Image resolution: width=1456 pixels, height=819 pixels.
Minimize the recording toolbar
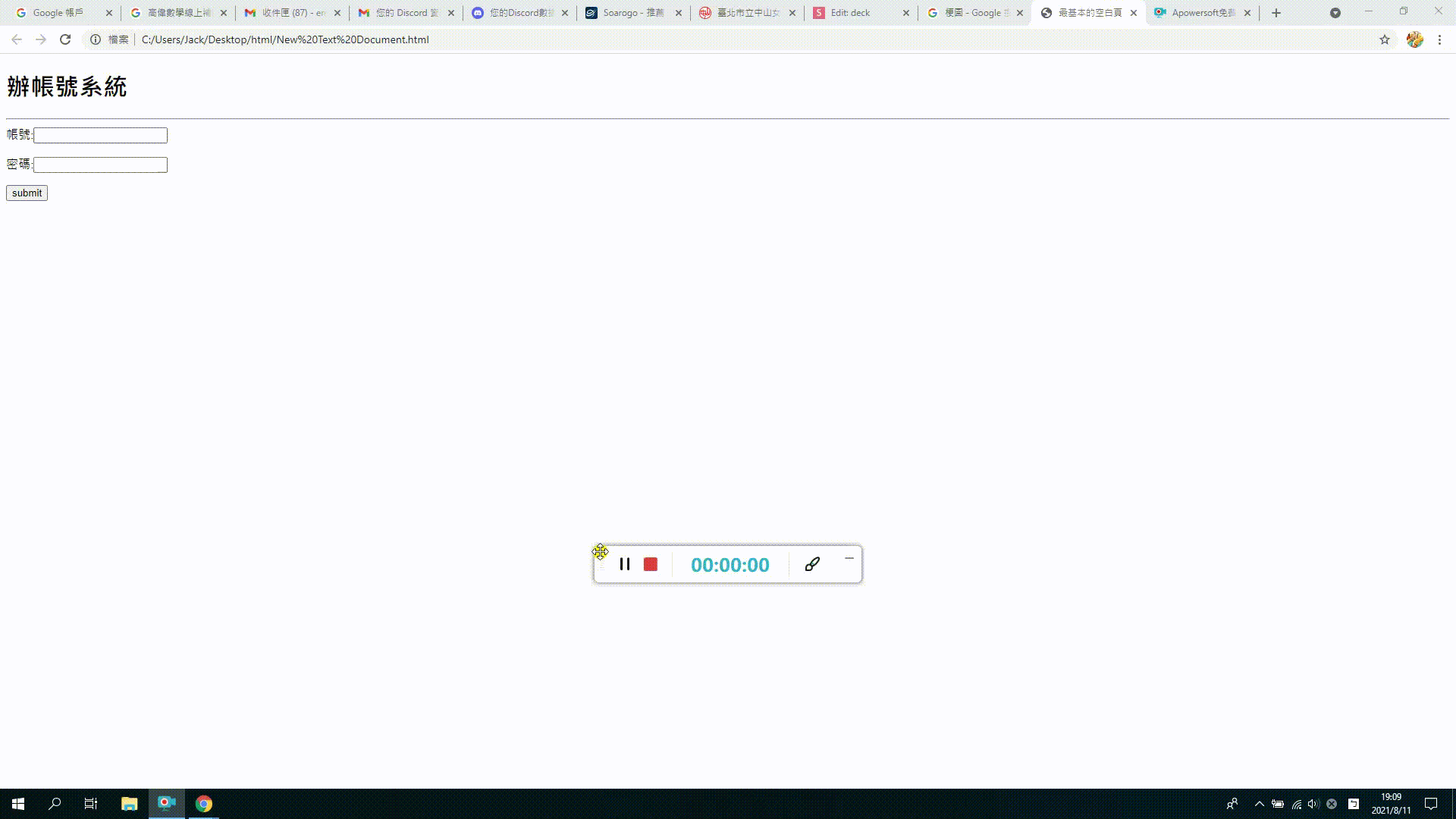(849, 559)
